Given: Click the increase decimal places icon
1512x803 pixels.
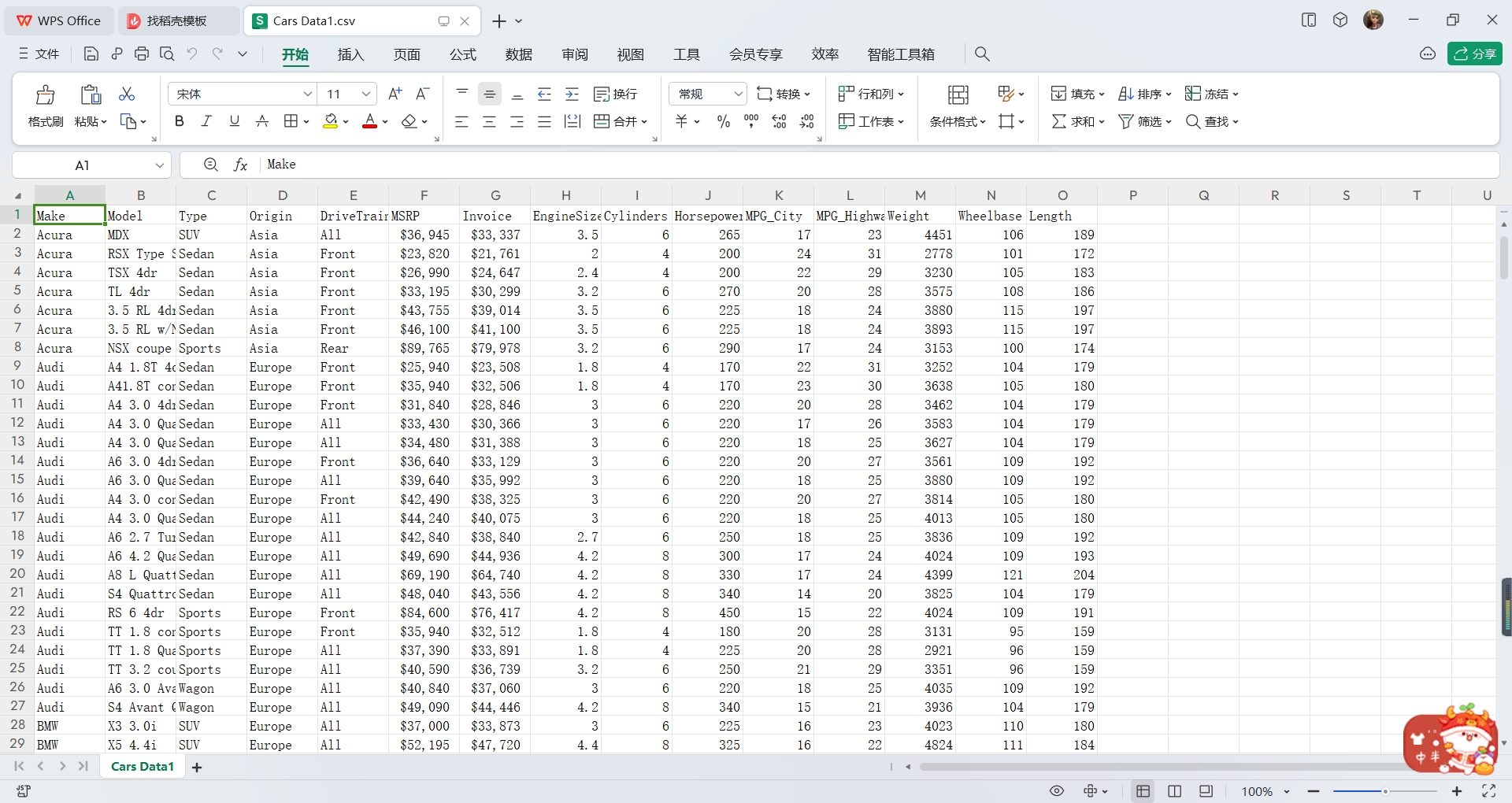Looking at the screenshot, I should (x=780, y=121).
